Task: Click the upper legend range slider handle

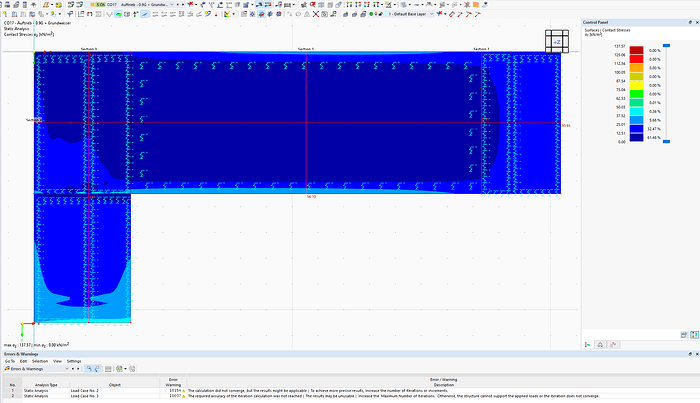Action: click(x=666, y=46)
